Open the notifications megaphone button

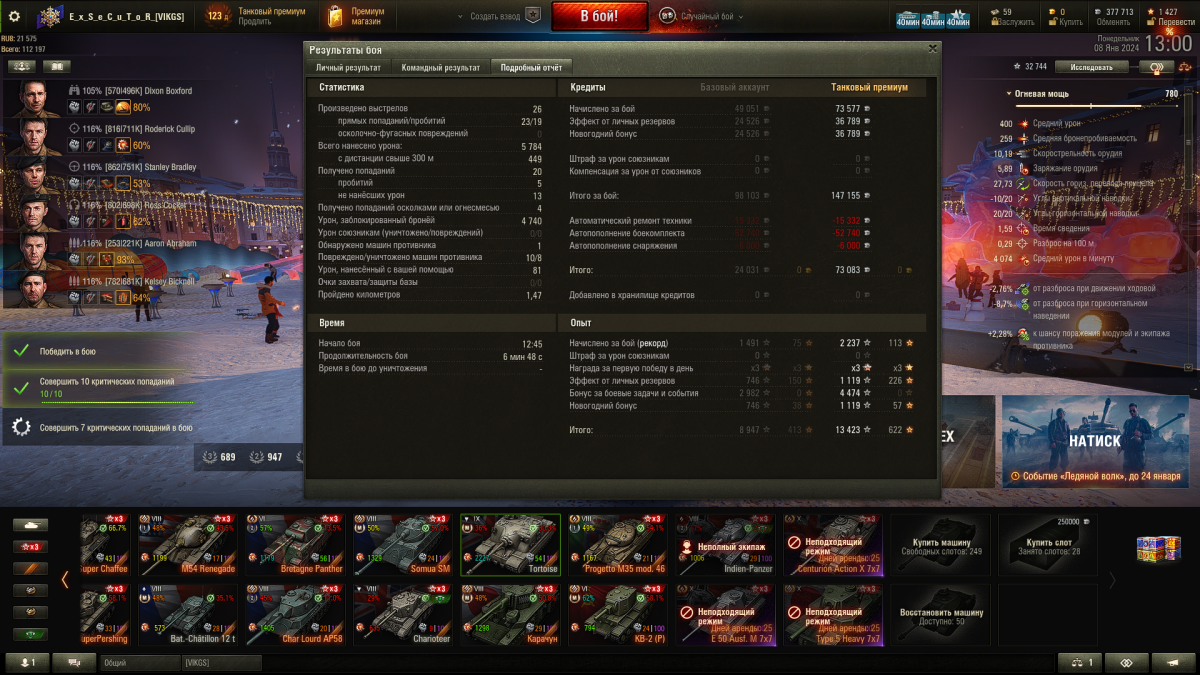point(1173,662)
